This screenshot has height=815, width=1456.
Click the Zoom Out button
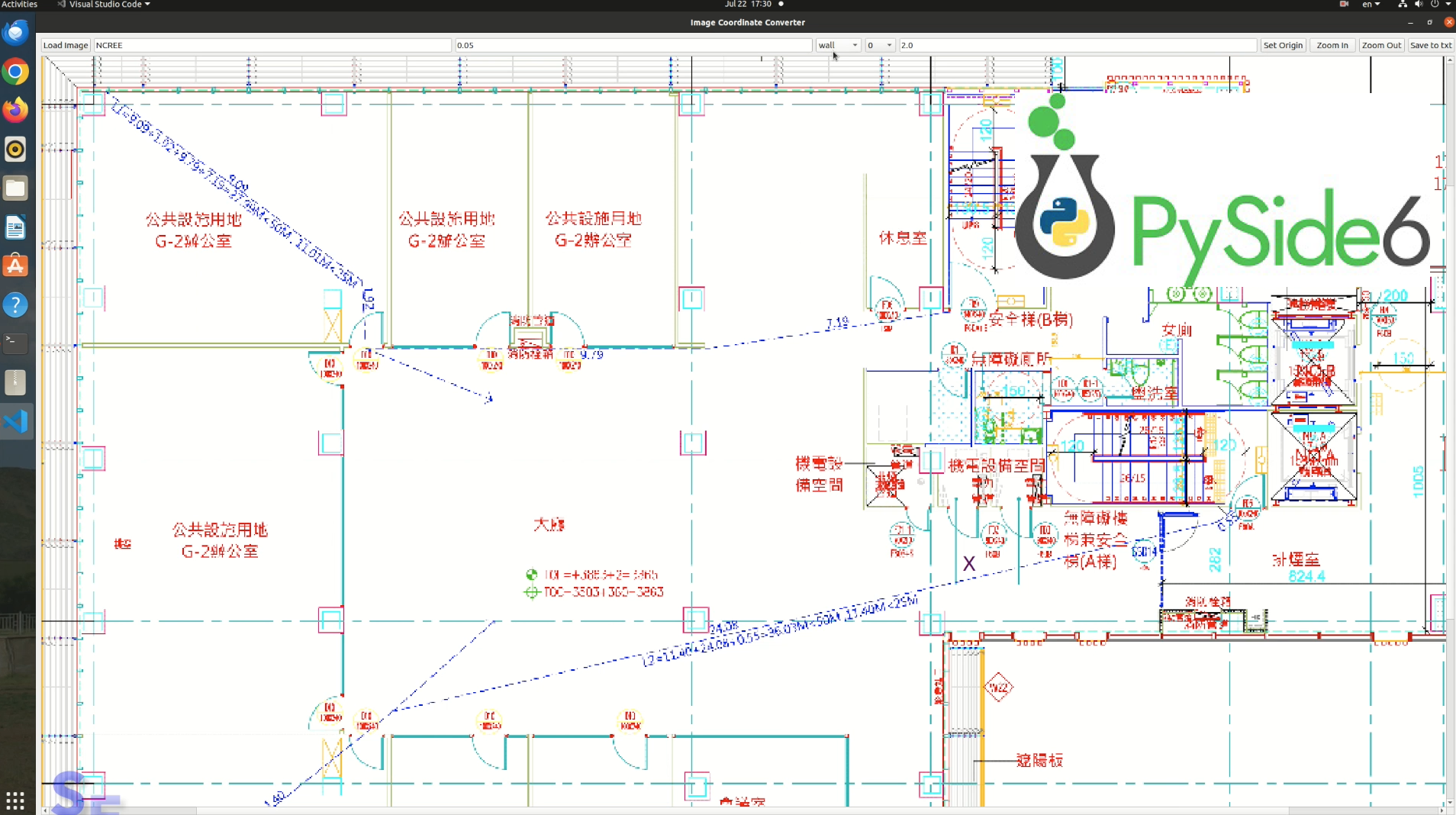(1381, 45)
